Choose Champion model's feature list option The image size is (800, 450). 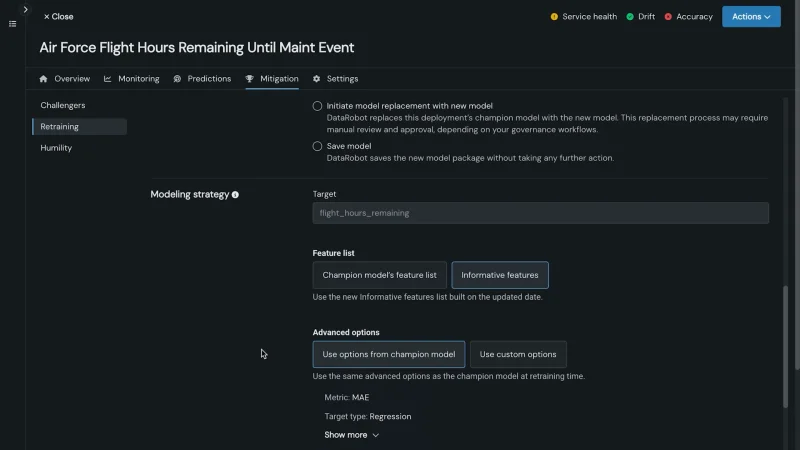(379, 275)
